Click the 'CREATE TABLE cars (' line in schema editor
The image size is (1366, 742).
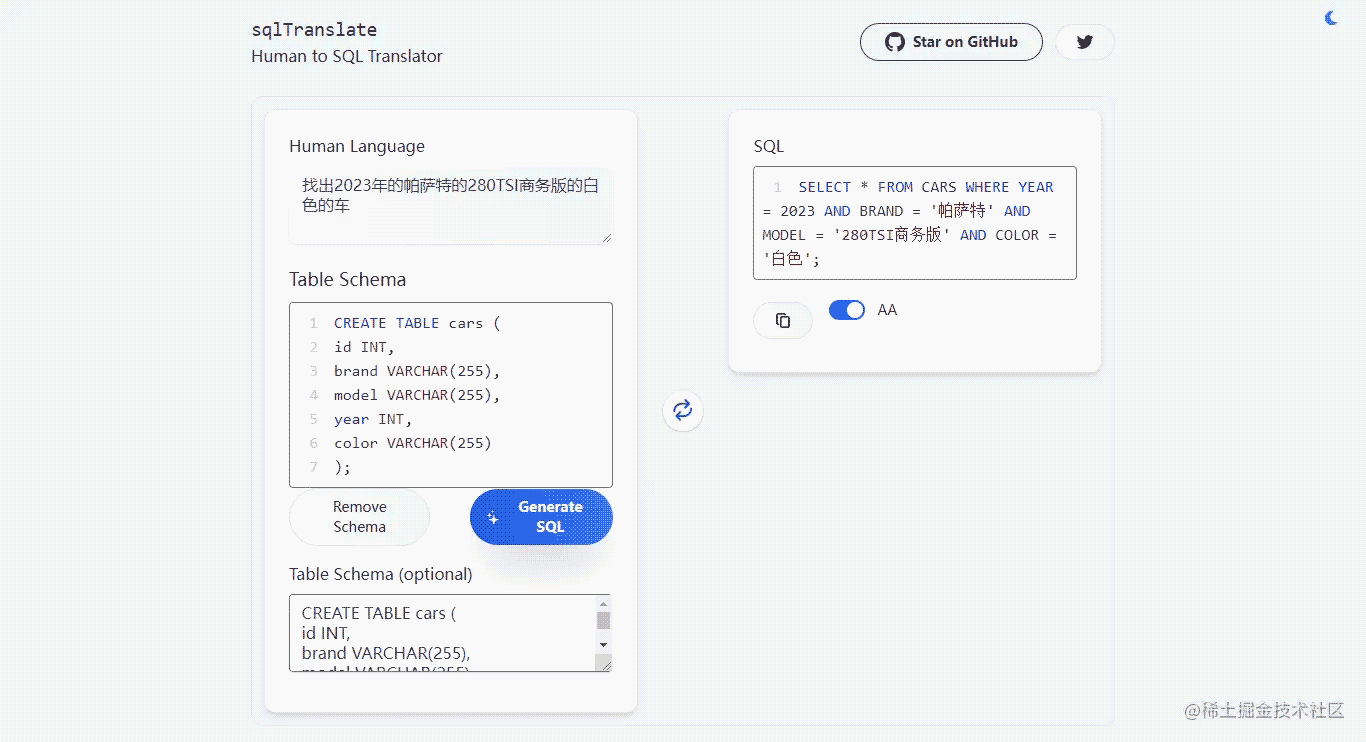click(416, 323)
